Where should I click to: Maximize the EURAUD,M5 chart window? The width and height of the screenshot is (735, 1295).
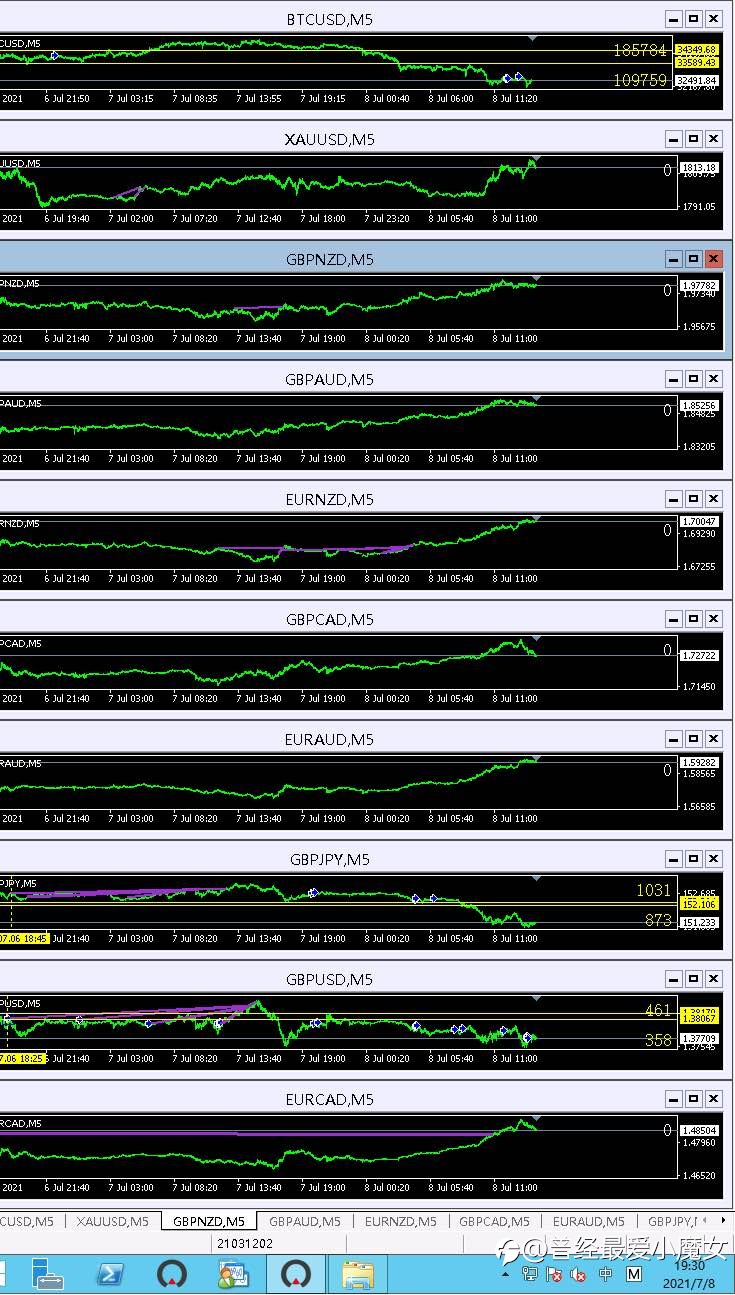[693, 739]
